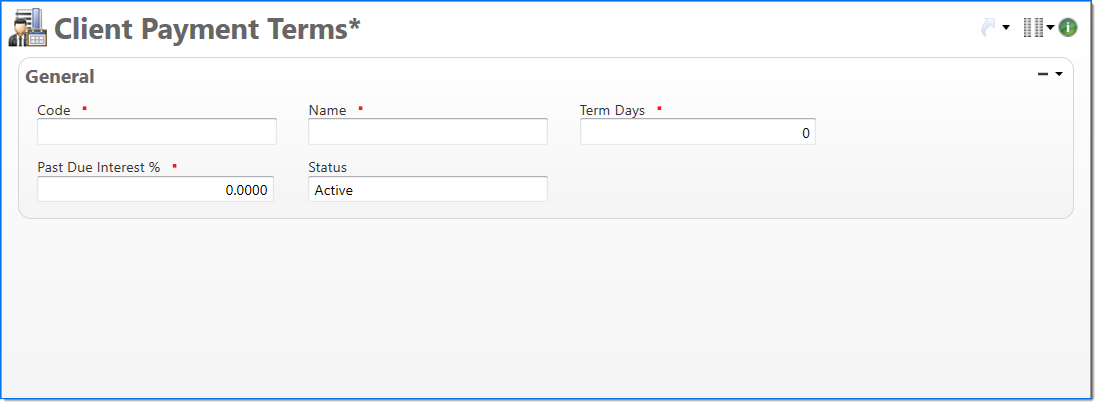Click the Term Days label
1098x405 pixels.
point(612,111)
